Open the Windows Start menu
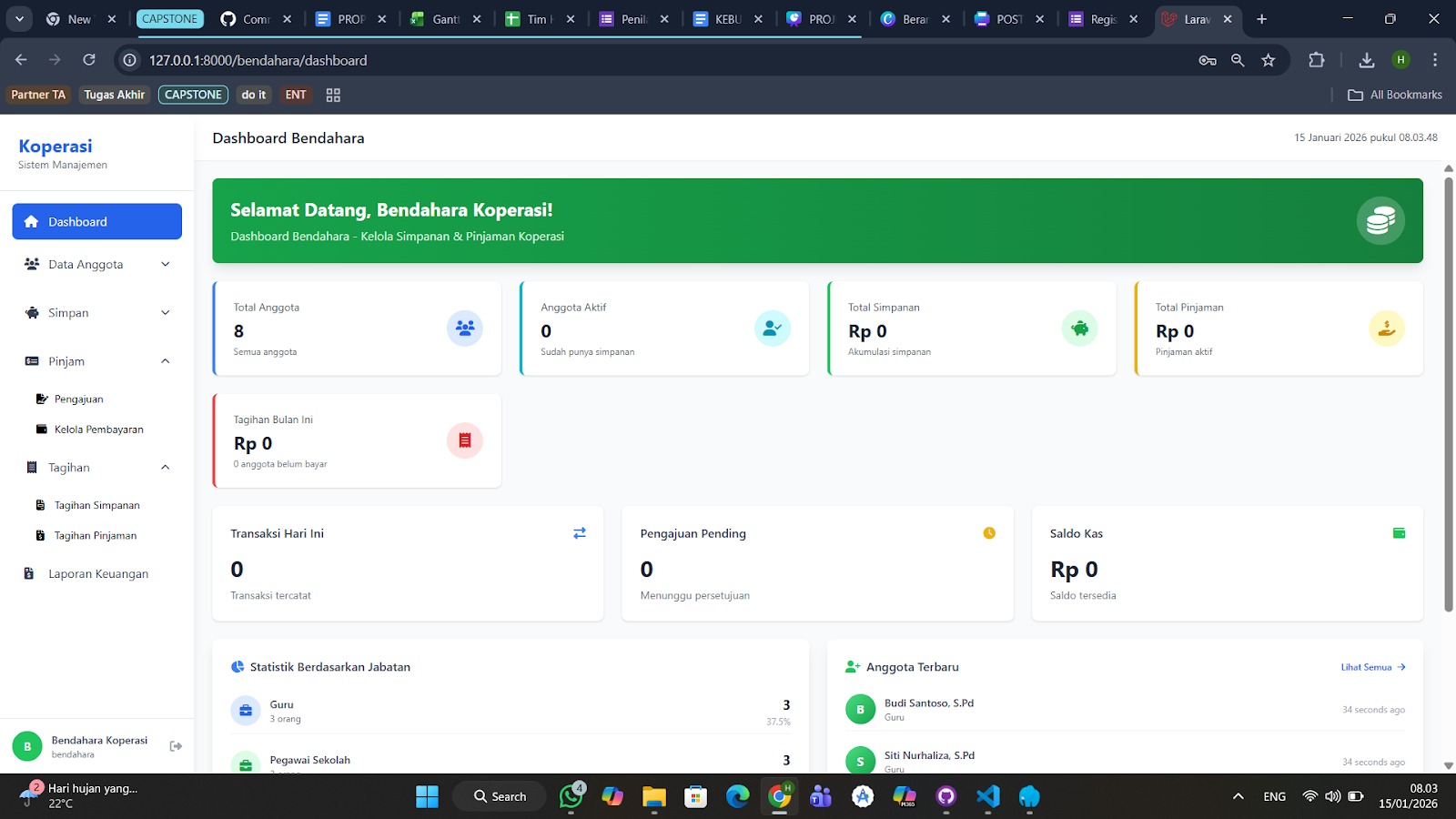This screenshot has height=819, width=1456. (427, 796)
